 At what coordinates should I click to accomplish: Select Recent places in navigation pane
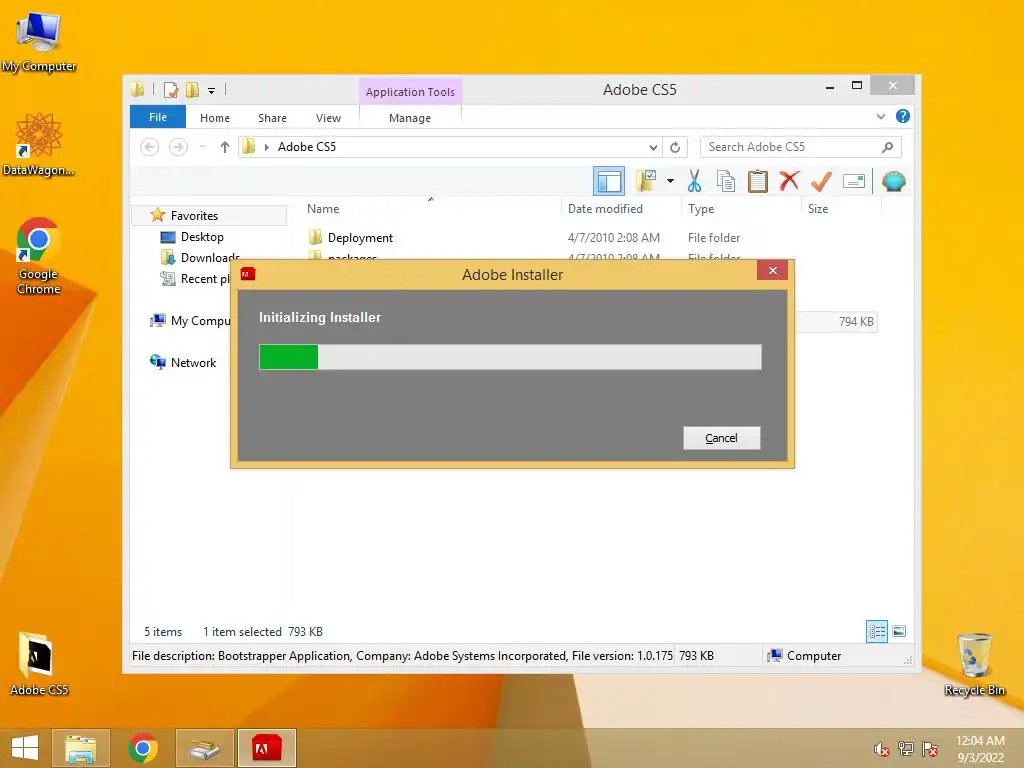(x=196, y=279)
